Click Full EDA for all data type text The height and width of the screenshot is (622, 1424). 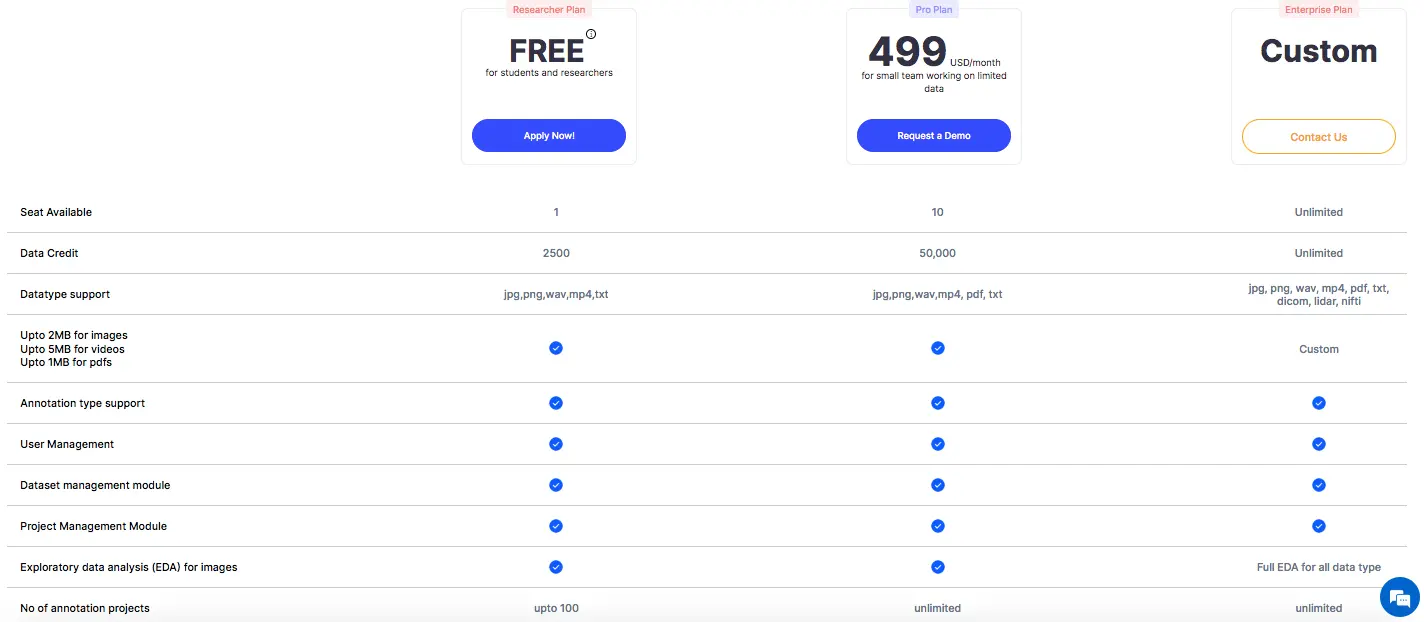[x=1319, y=567]
